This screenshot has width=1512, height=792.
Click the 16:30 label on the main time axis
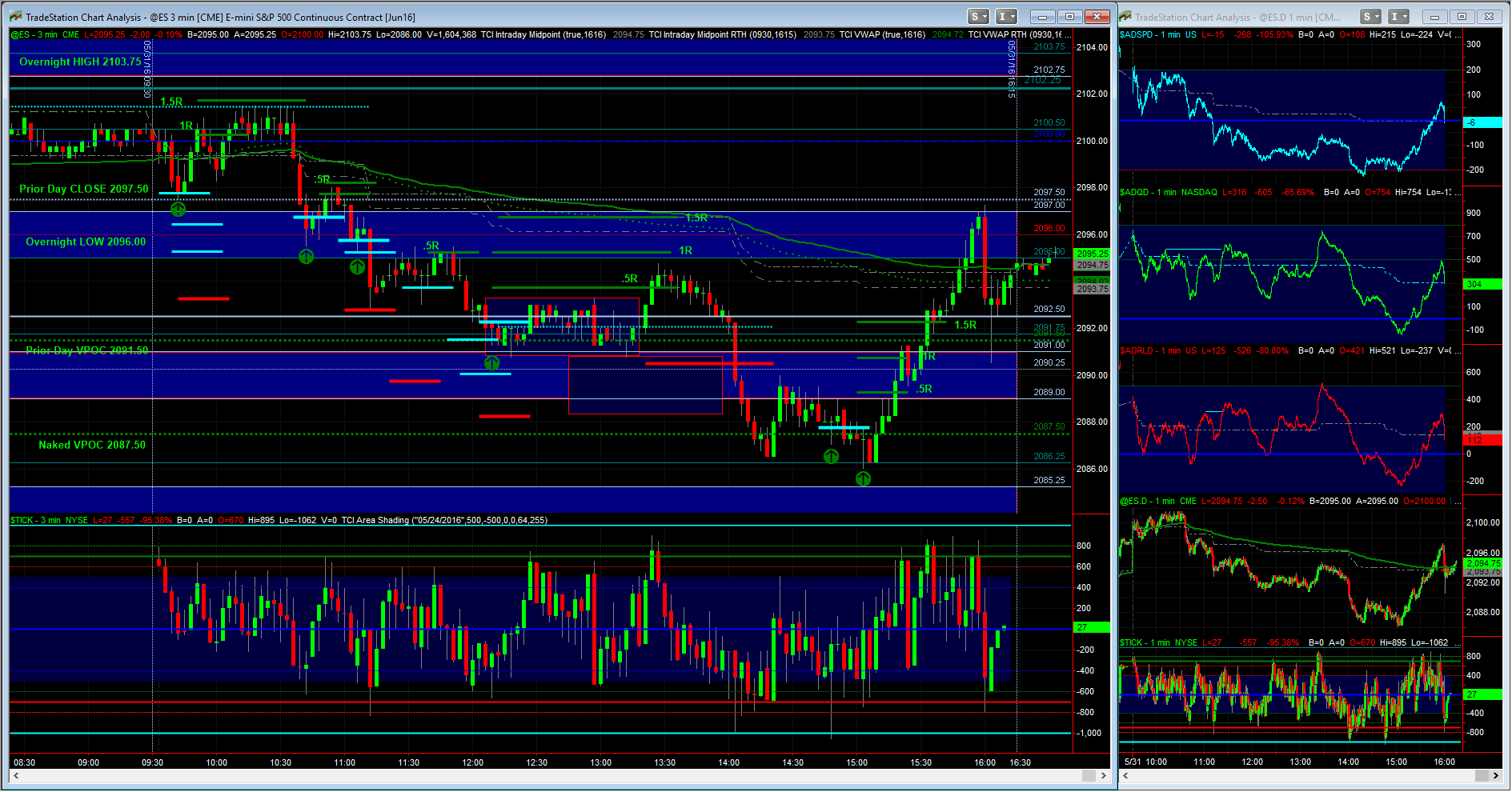[x=1021, y=762]
